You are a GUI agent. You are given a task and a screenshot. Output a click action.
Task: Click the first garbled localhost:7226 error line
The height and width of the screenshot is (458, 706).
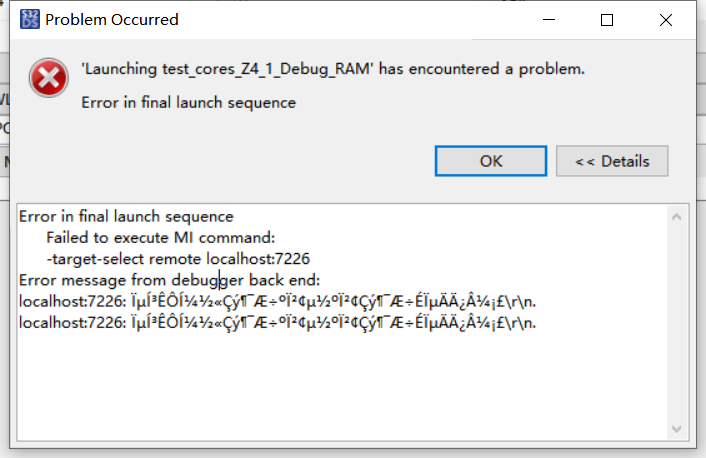click(x=278, y=301)
